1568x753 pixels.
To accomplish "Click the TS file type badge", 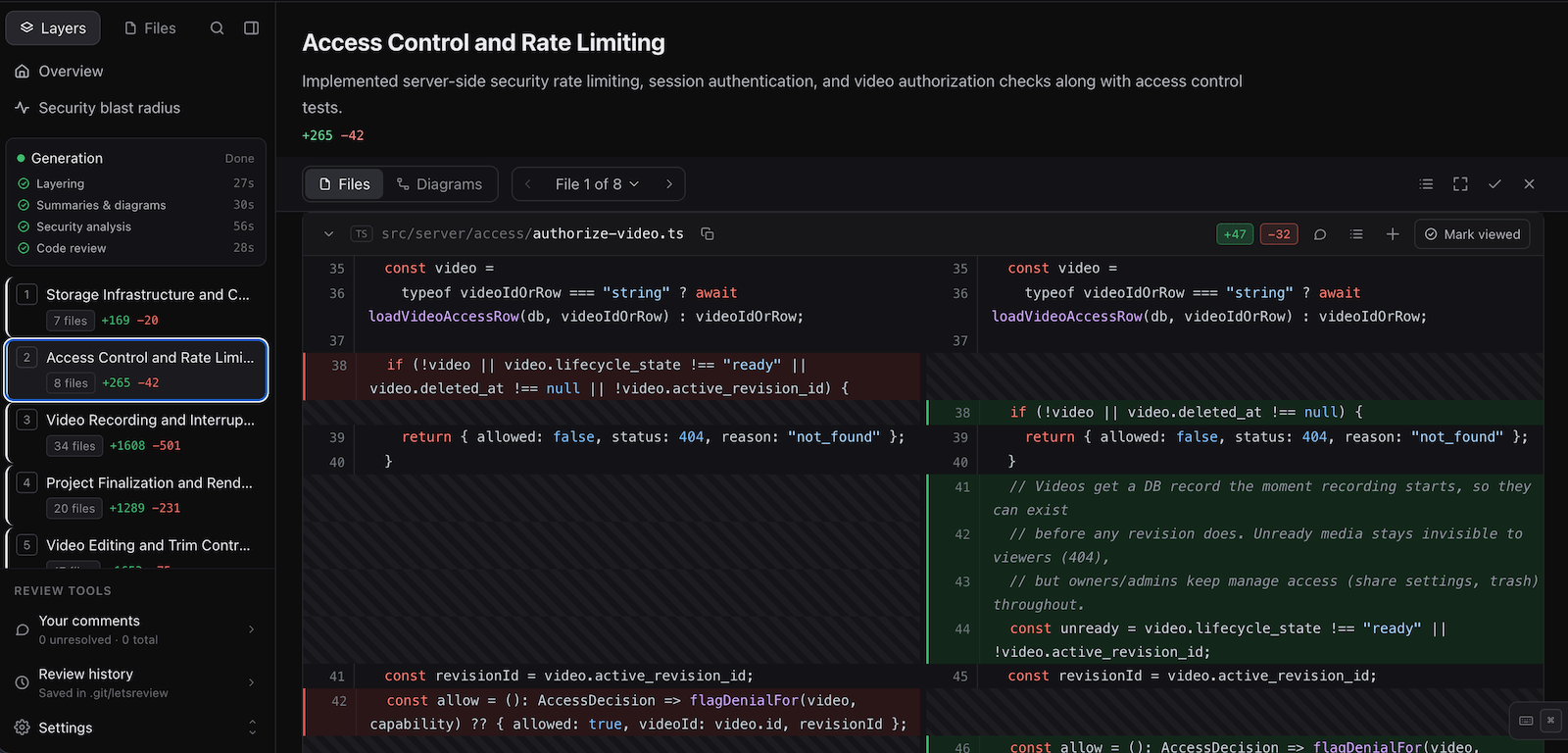I will click(362, 234).
